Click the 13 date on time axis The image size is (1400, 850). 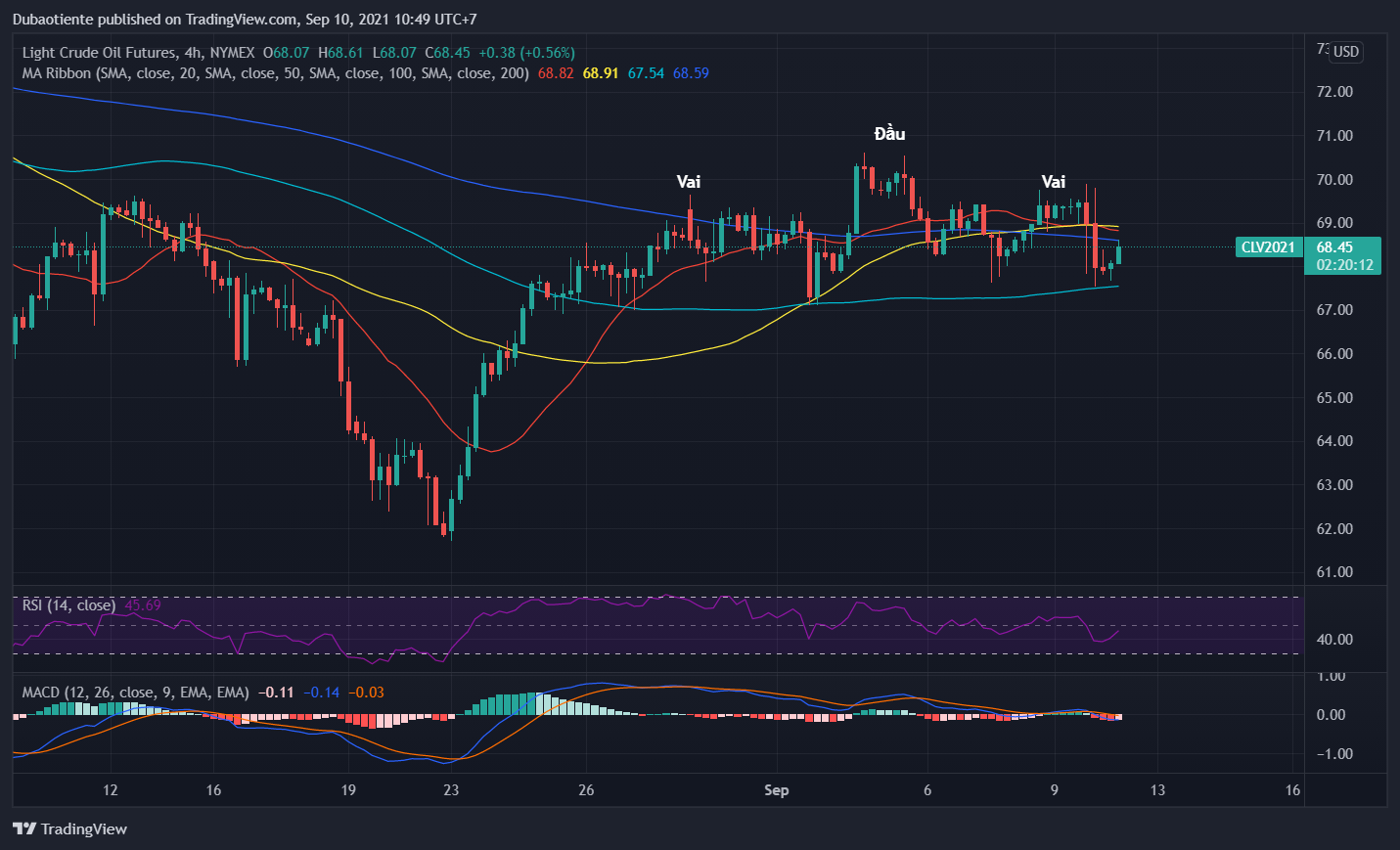point(1157,790)
